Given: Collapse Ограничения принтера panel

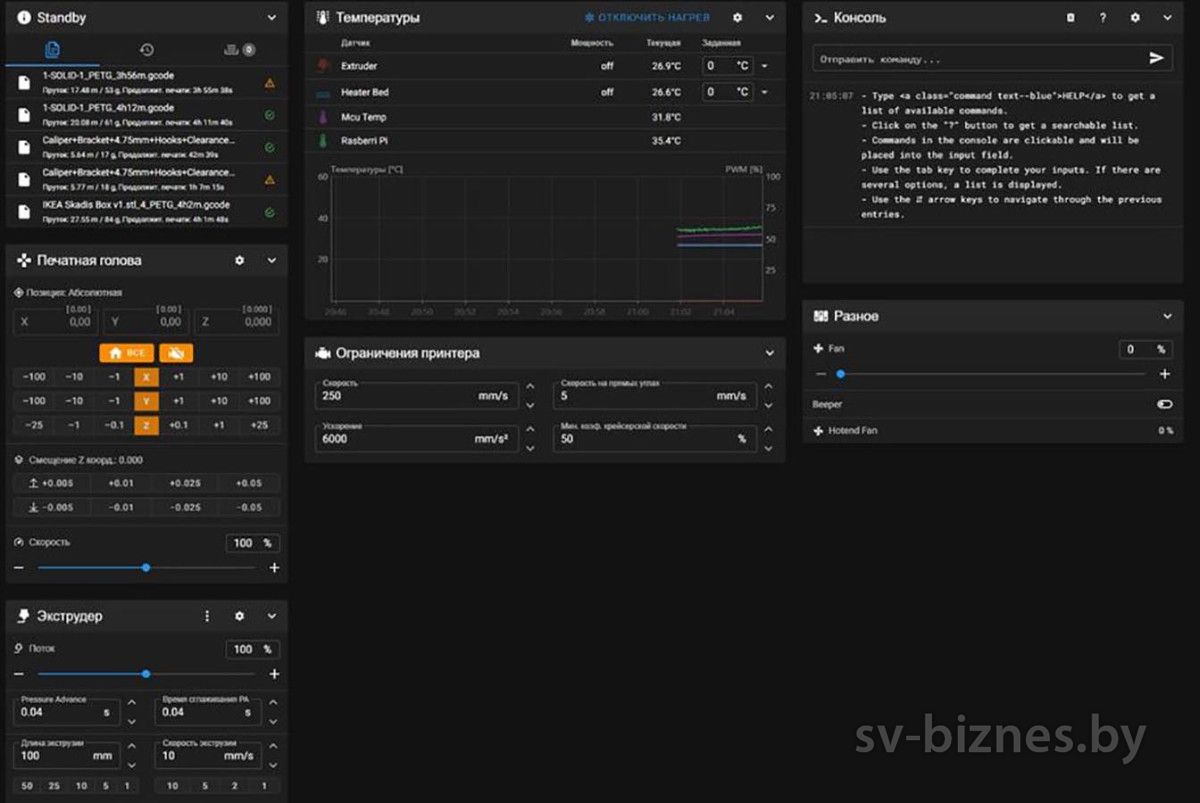Looking at the screenshot, I should 770,353.
